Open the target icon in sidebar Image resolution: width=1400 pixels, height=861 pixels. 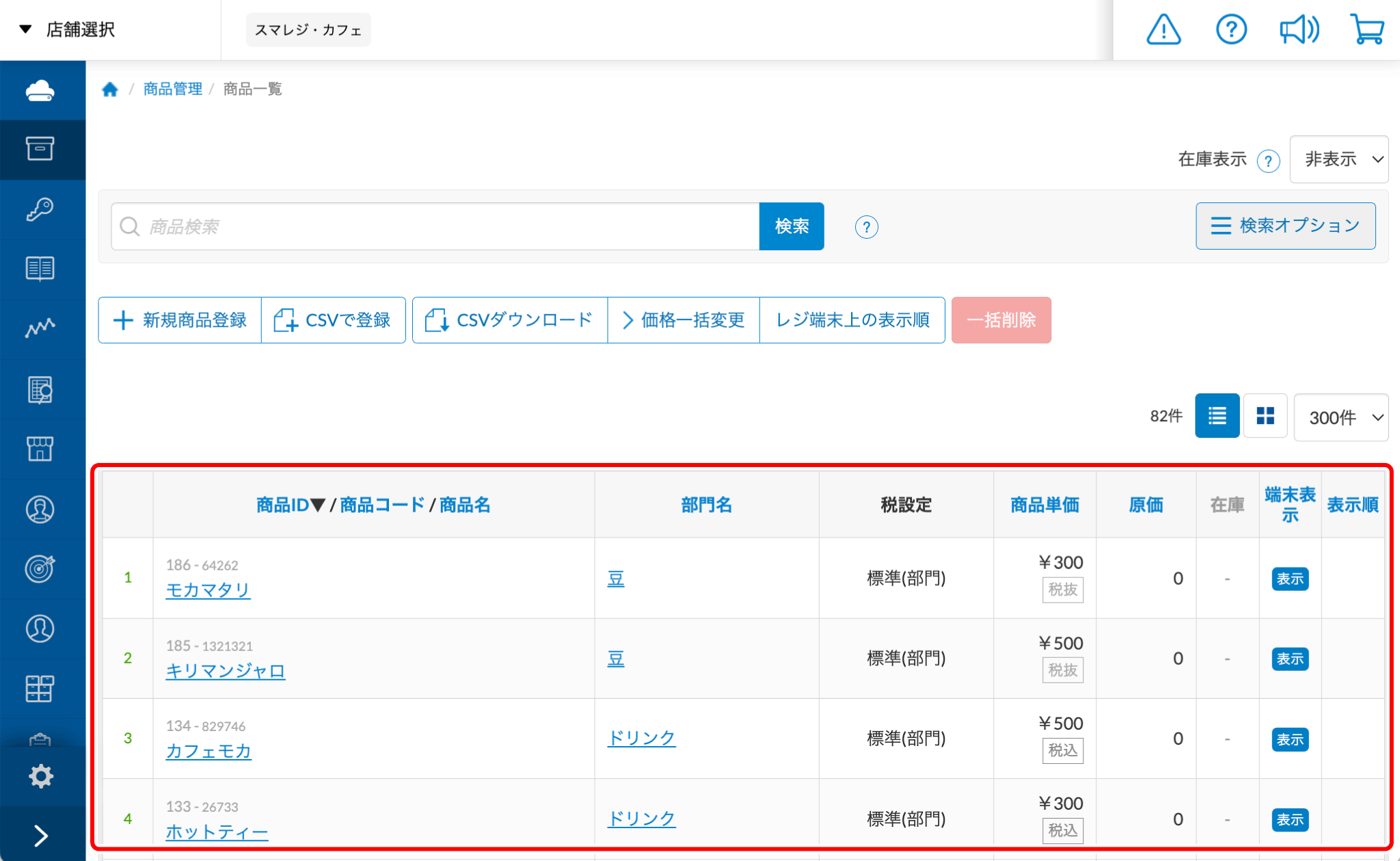pyautogui.click(x=40, y=568)
